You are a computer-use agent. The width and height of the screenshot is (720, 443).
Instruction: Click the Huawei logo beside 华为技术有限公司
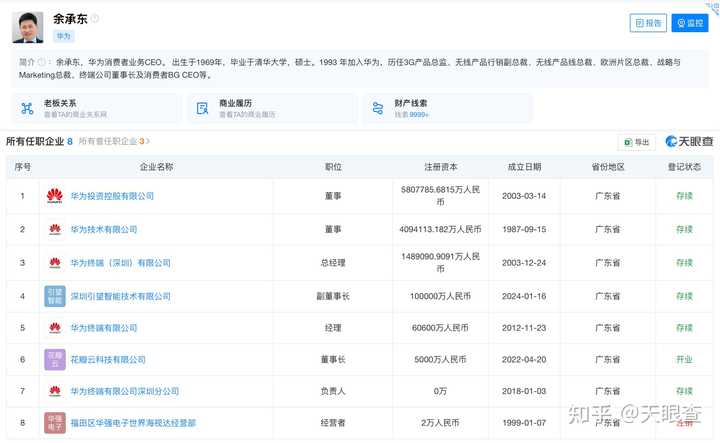[x=55, y=229]
